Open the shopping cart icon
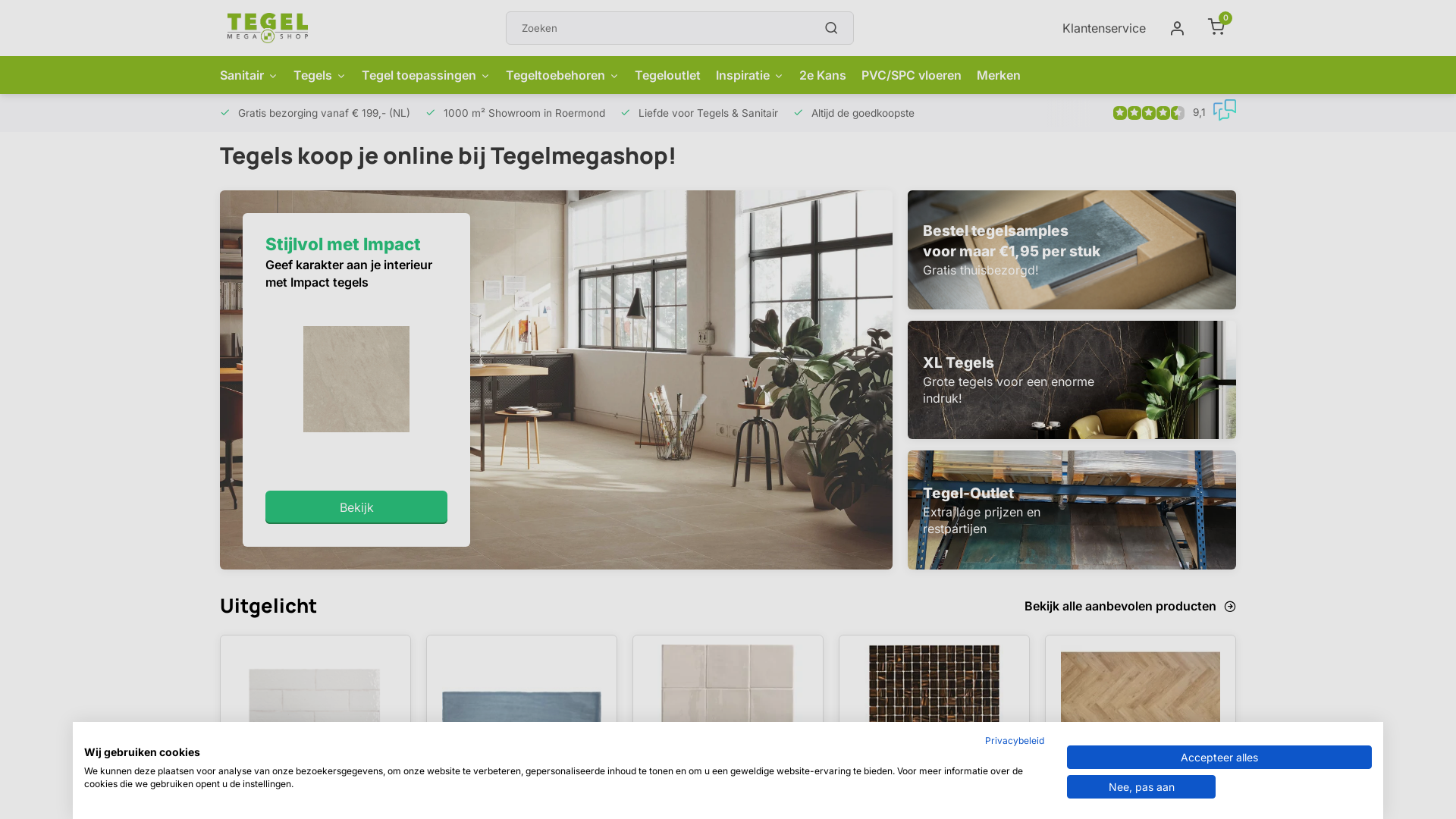This screenshot has width=1456, height=819. point(1218,27)
